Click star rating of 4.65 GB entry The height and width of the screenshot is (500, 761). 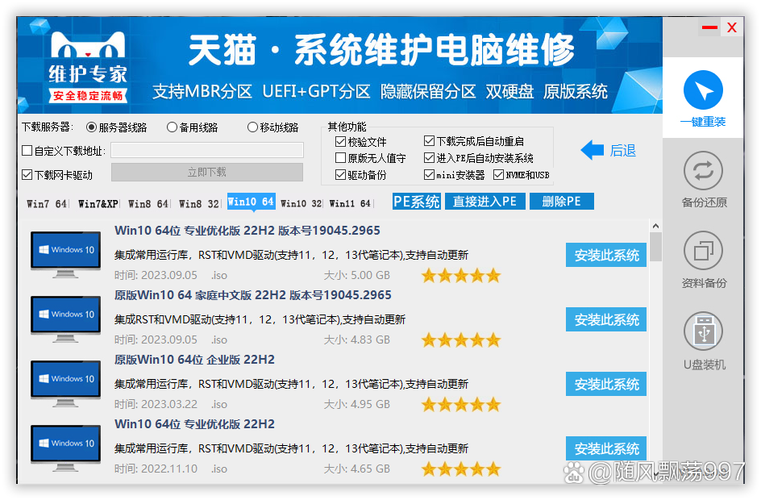coord(461,469)
